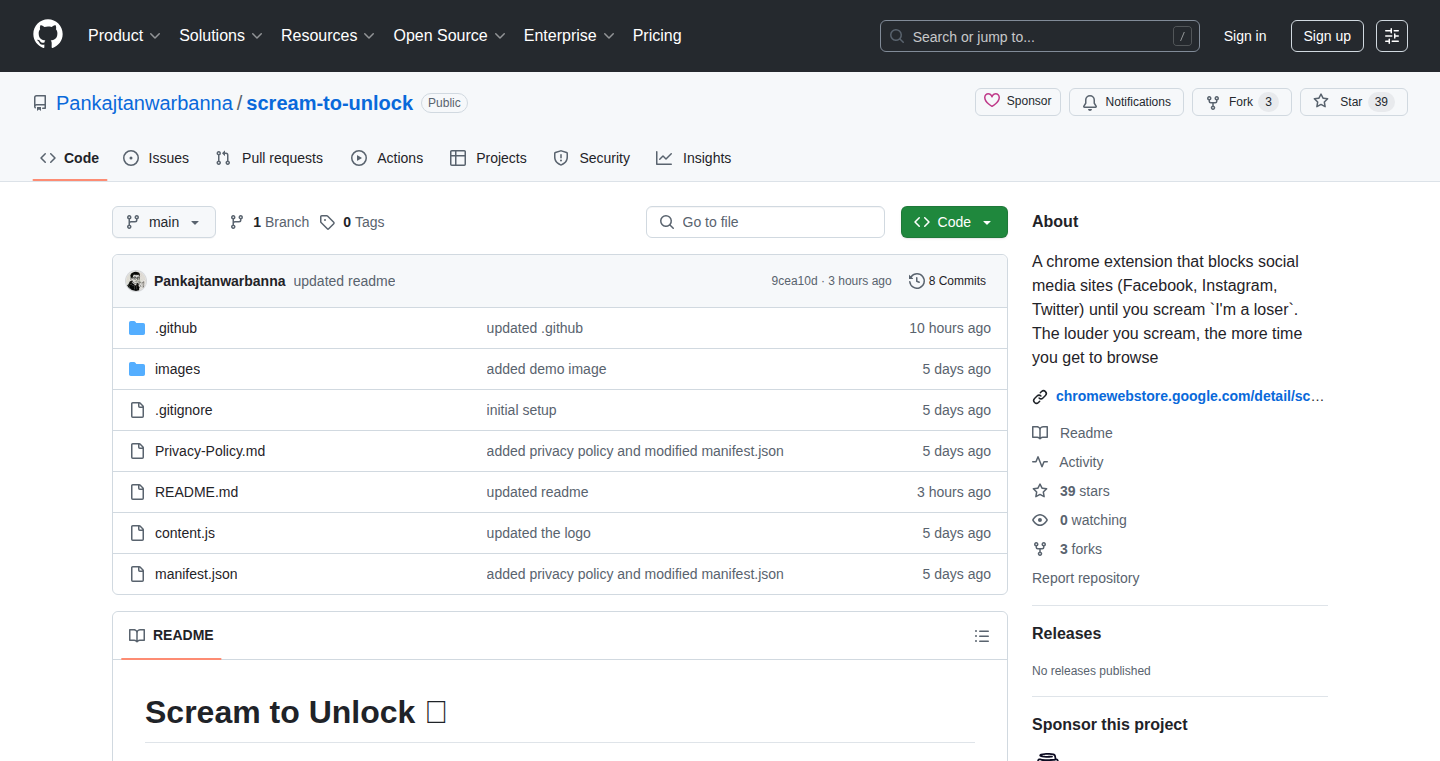The width and height of the screenshot is (1440, 761).
Task: Switch to the Issues tab
Action: tap(156, 158)
